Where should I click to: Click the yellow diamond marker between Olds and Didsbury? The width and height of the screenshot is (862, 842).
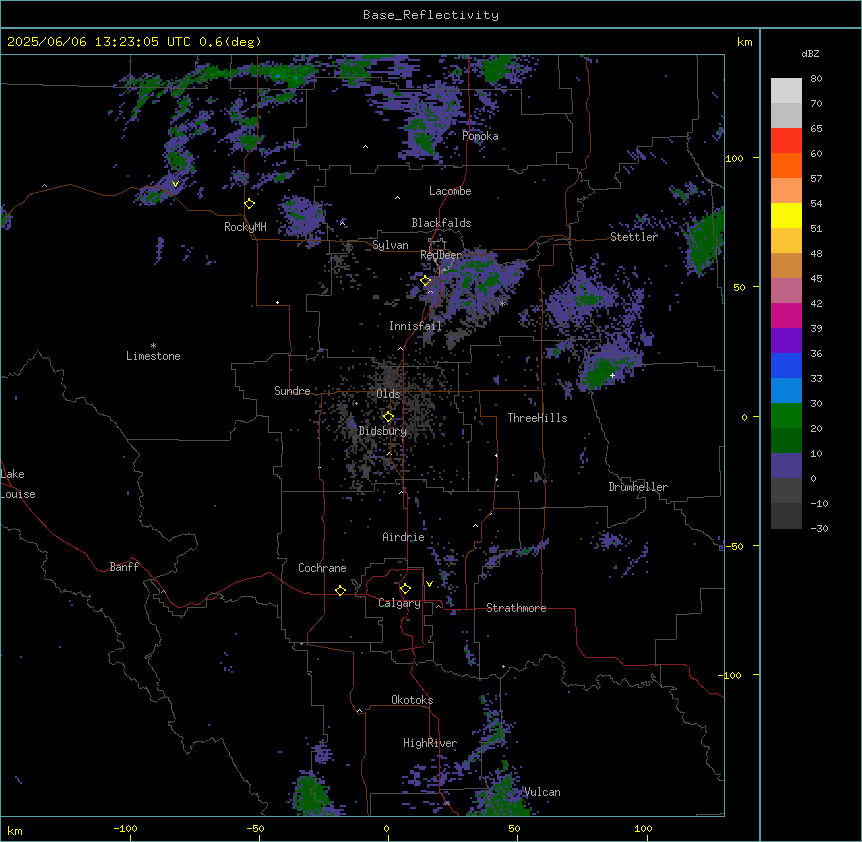click(388, 417)
